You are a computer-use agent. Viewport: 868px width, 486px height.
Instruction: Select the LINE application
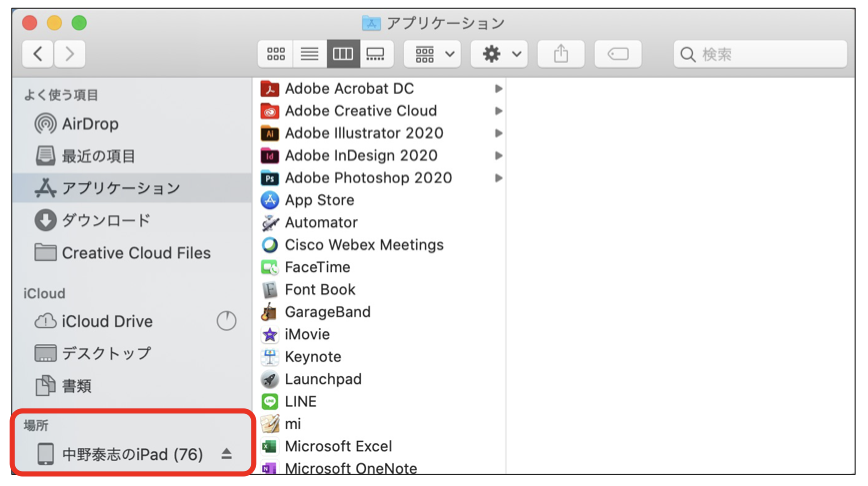point(300,401)
